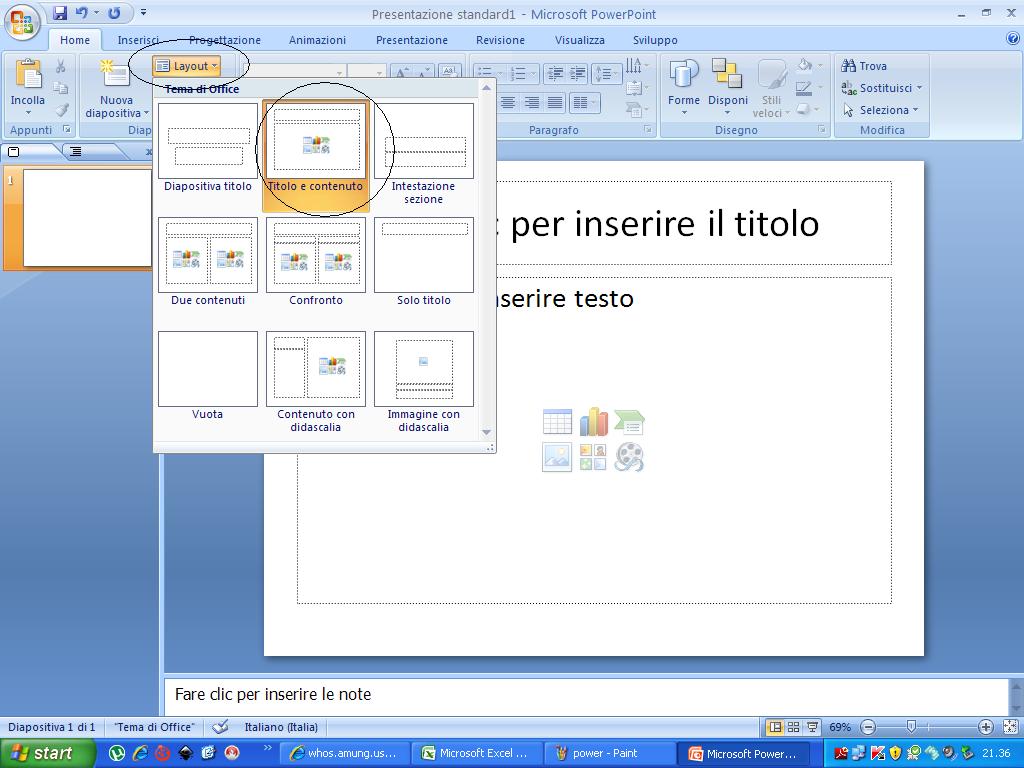Viewport: 1024px width, 768px height.
Task: Insert a picture from file placeholder icon
Action: (557, 457)
